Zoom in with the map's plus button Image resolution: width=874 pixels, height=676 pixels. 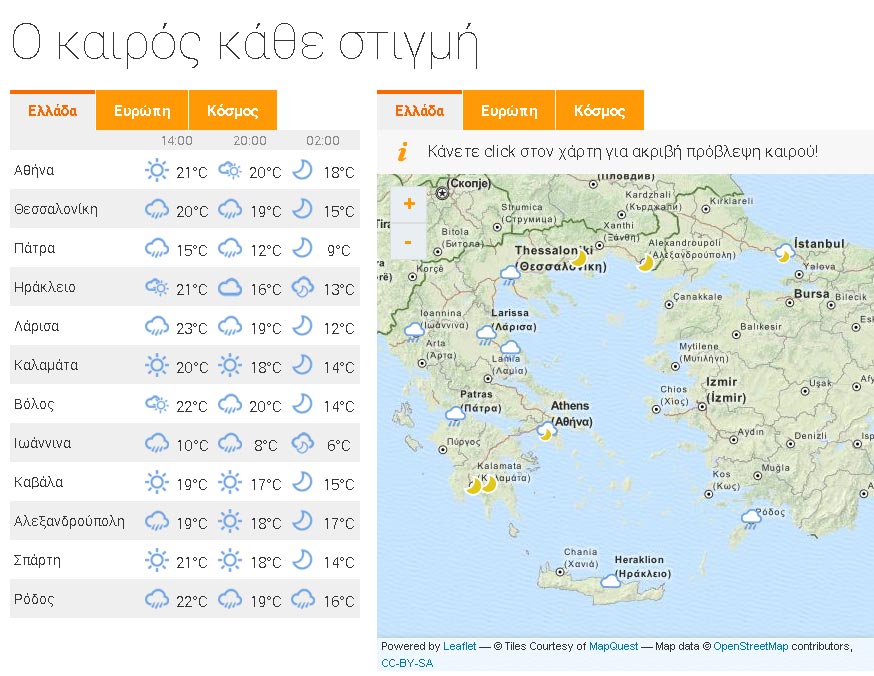coord(408,203)
